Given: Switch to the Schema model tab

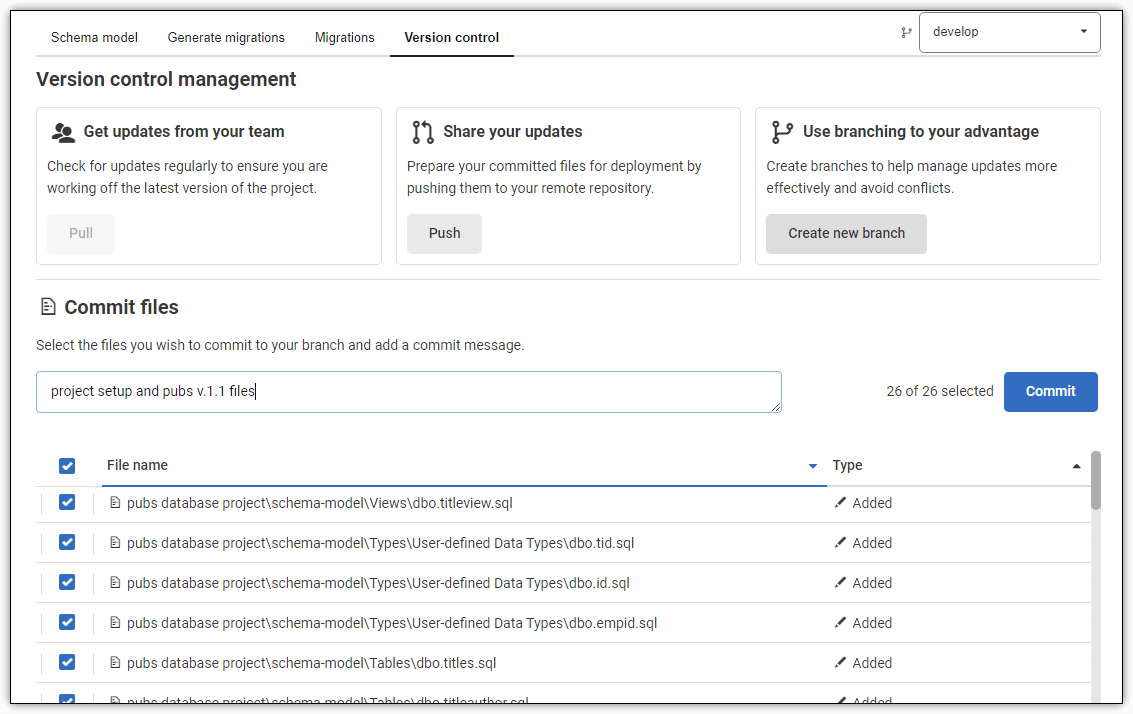Looking at the screenshot, I should coord(94,37).
